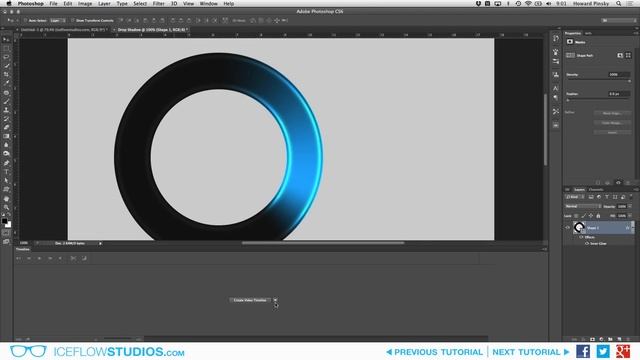Select the Dodge tool
The image size is (640, 360).
pyautogui.click(x=6, y=154)
